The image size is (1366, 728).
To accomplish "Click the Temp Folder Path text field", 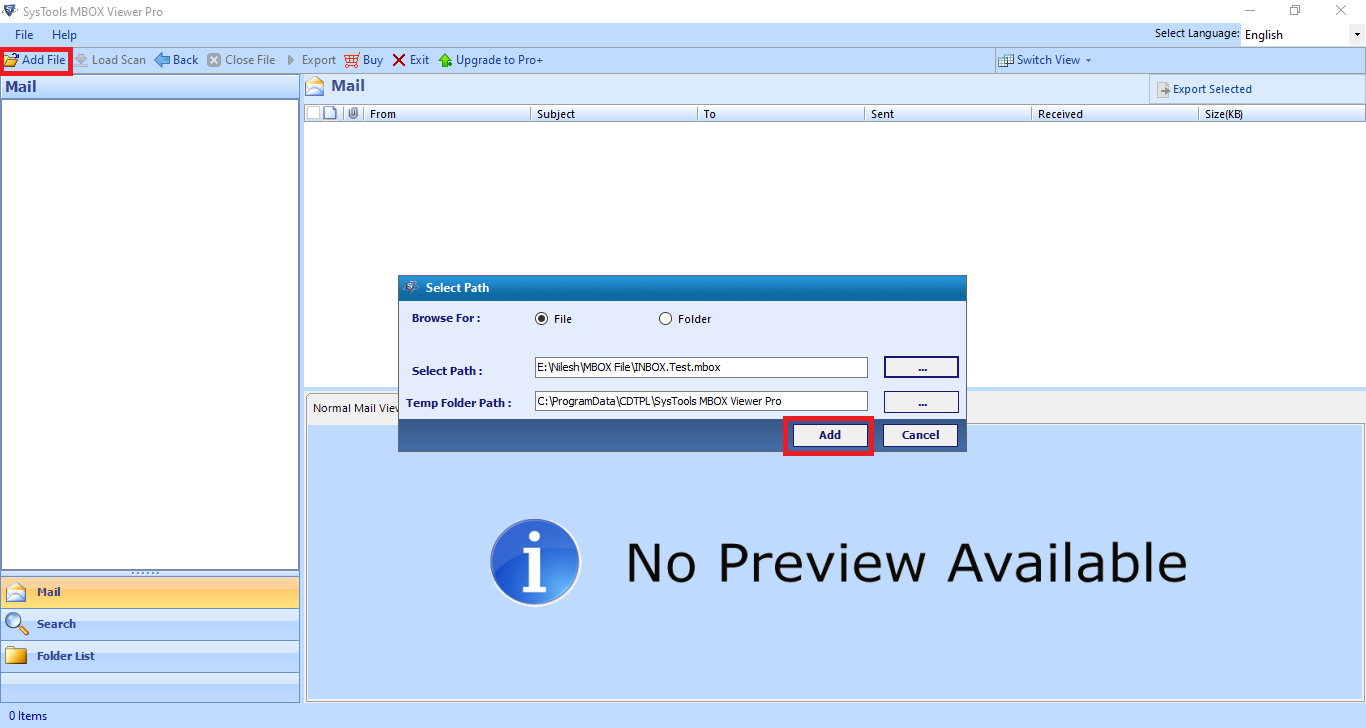I will tap(701, 401).
